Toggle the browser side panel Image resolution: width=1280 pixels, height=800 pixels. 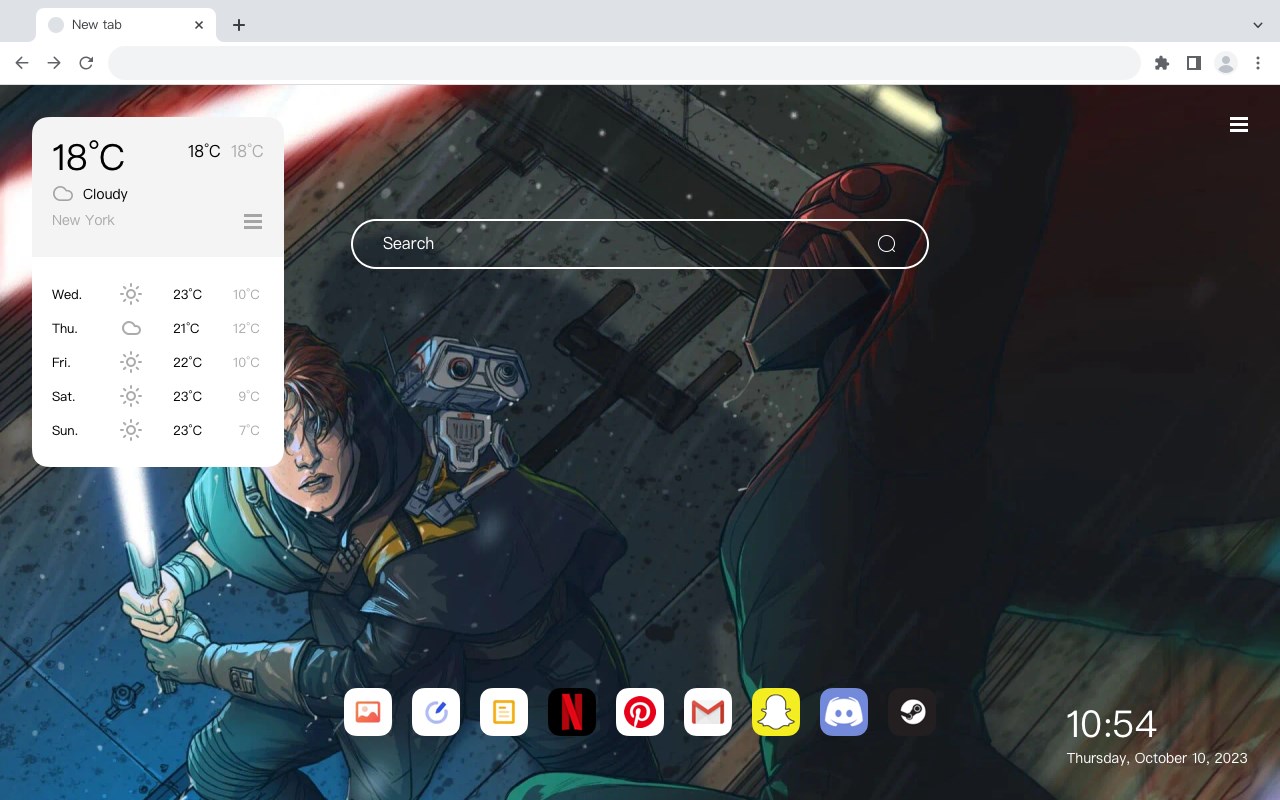pos(1193,63)
